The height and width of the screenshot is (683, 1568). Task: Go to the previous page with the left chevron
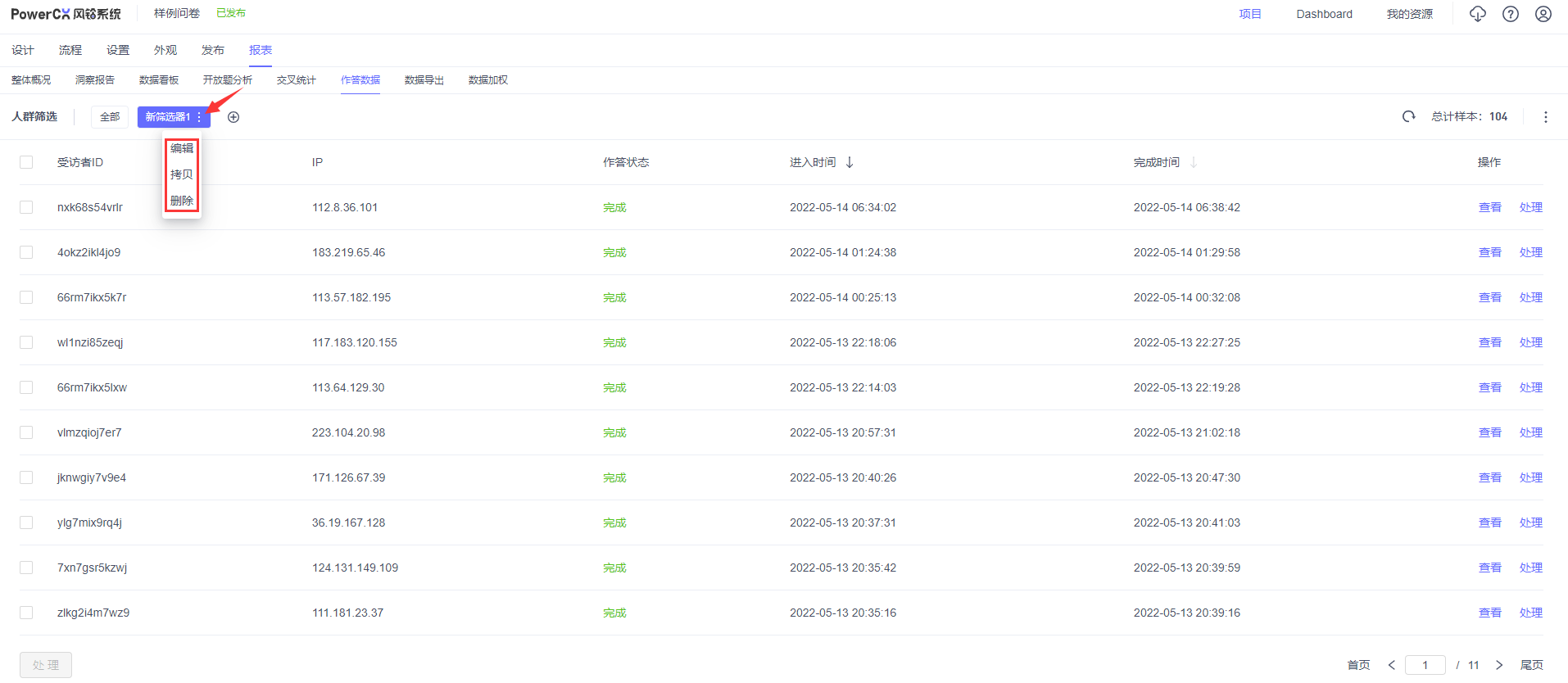point(1391,665)
